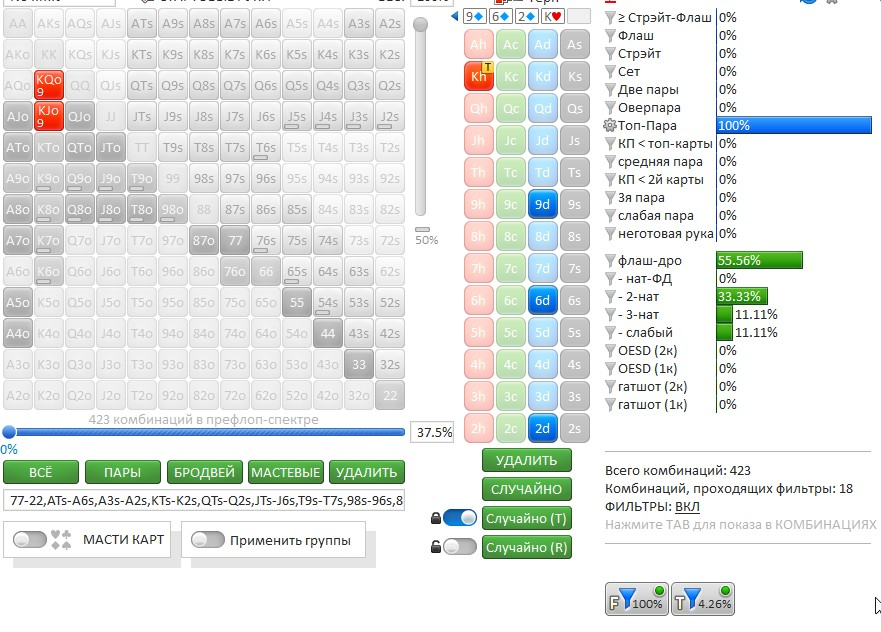Click the filter funnel next to неготовая рука

point(610,234)
